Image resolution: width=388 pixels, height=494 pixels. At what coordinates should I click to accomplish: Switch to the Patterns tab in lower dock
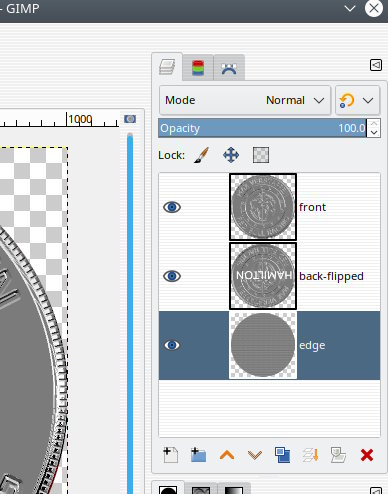click(201, 490)
